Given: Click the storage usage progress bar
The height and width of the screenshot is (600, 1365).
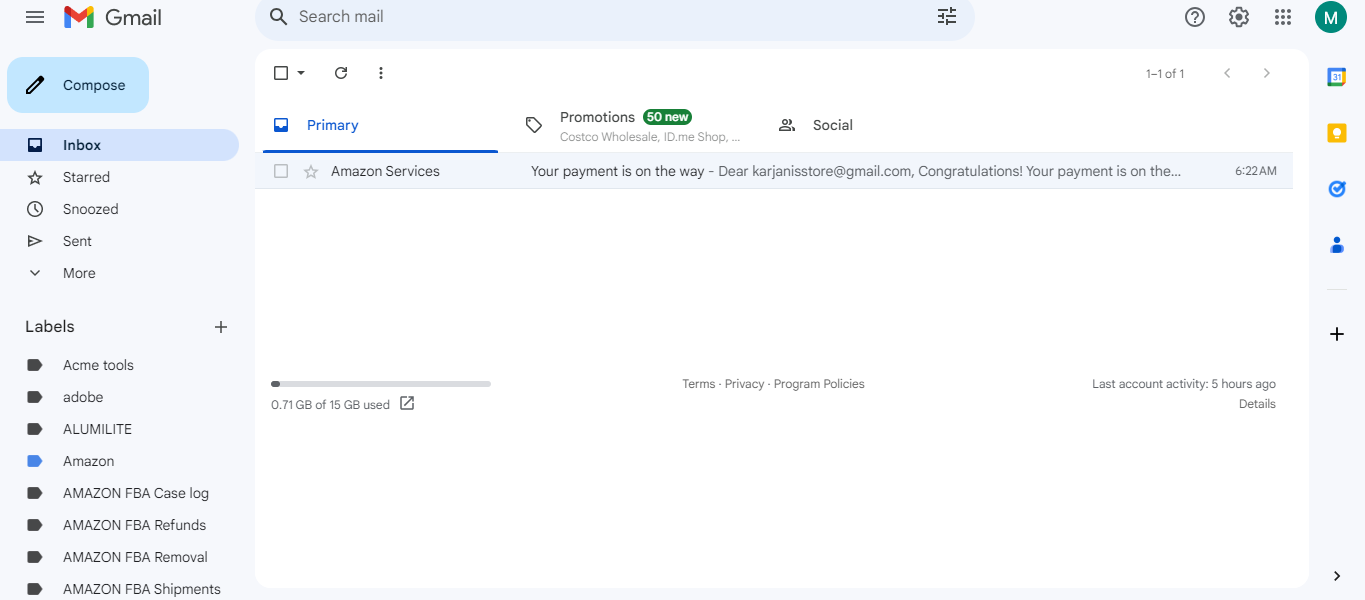Looking at the screenshot, I should coord(381,384).
